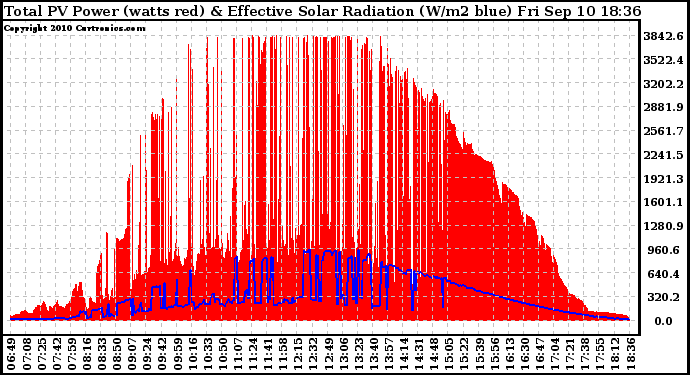Click the x-axis time label 10:16
Viewport: 690px width, 375px height.
192,354
